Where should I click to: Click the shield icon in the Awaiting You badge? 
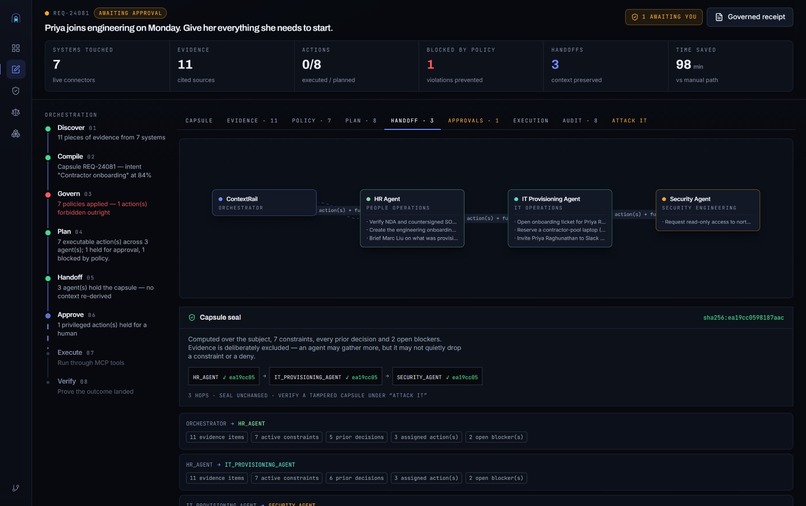tap(635, 17)
